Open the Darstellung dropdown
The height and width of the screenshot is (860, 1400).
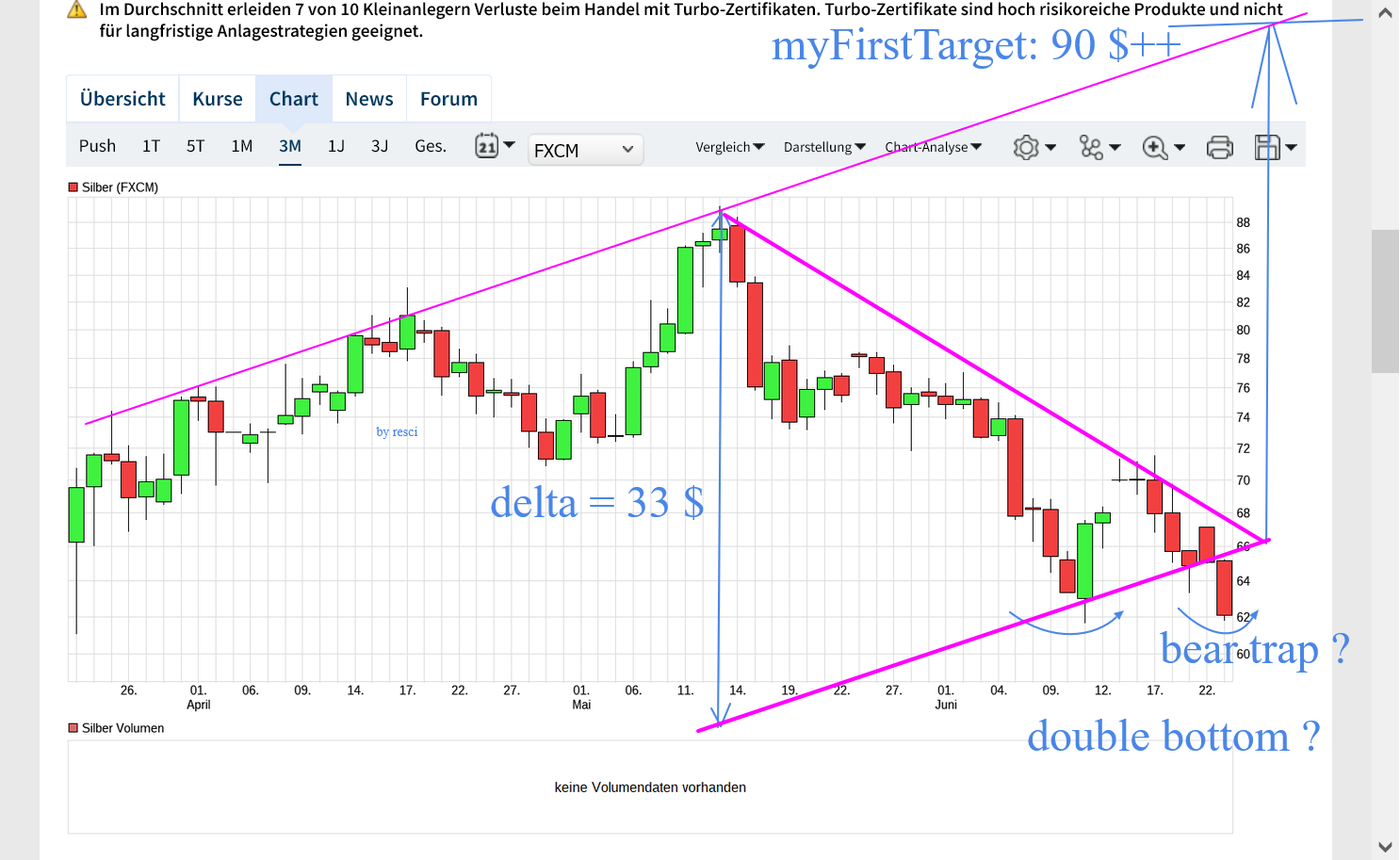pos(824,147)
